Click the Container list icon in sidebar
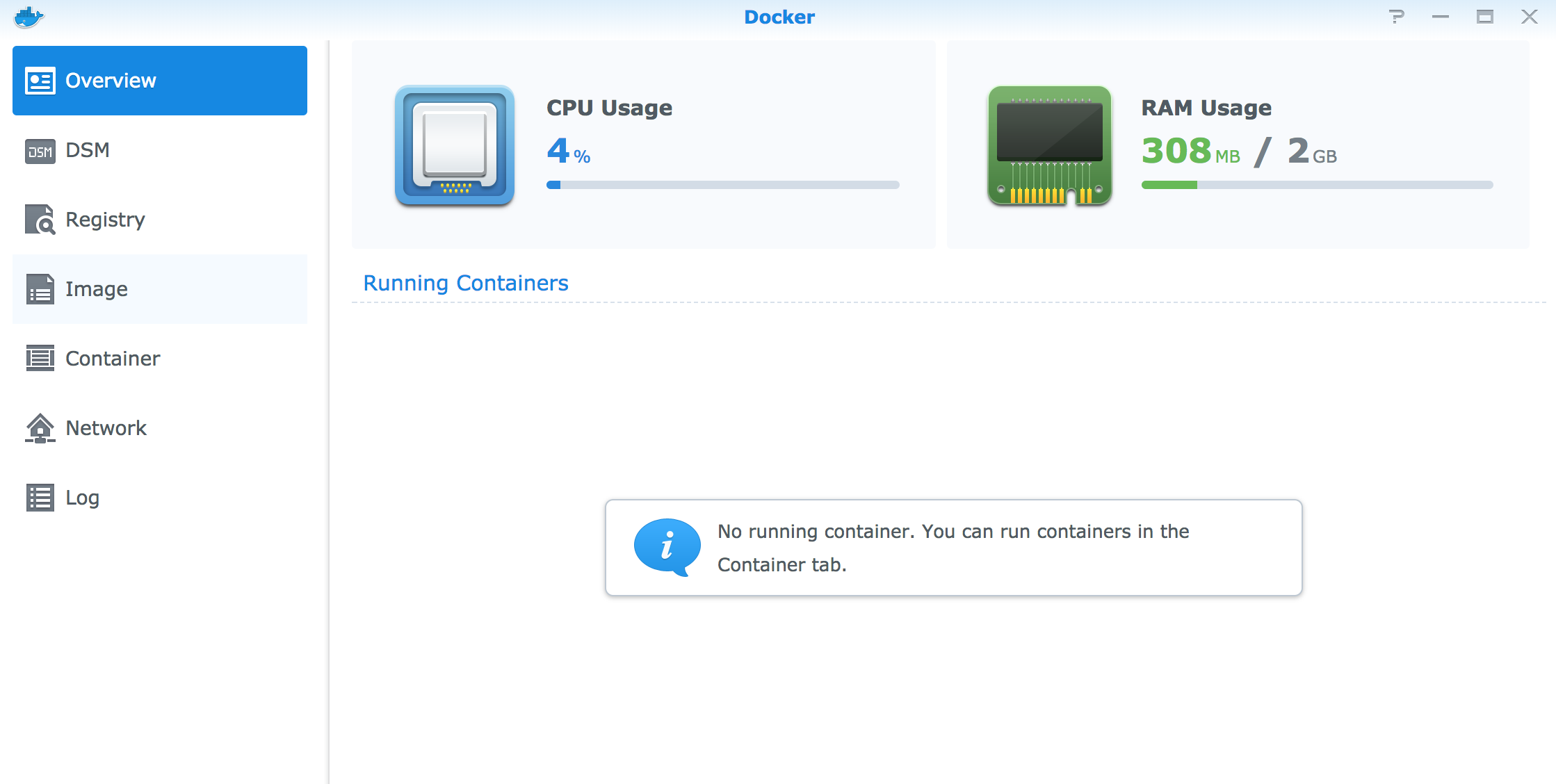1556x784 pixels. pos(40,359)
